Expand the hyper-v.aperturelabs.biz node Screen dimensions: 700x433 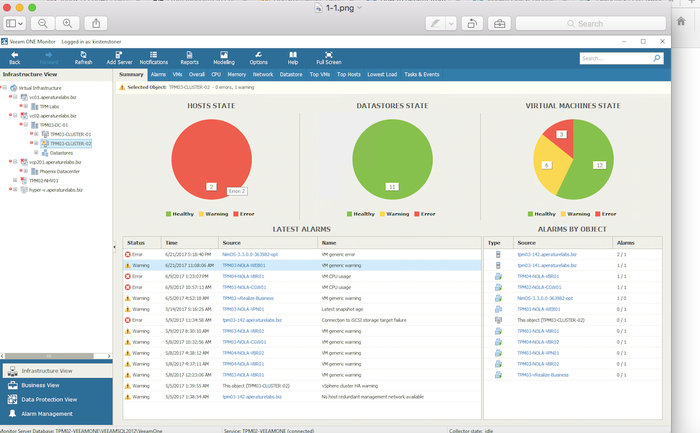coord(13,189)
